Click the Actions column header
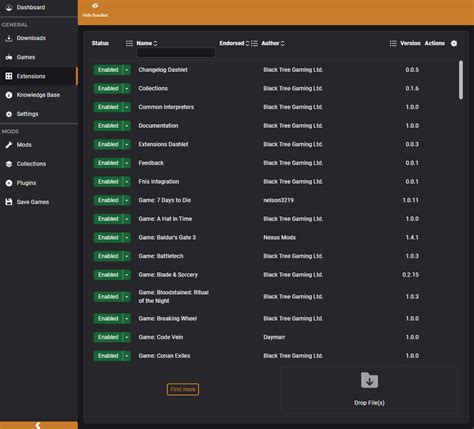Image resolution: width=474 pixels, height=429 pixels. pyautogui.click(x=435, y=43)
